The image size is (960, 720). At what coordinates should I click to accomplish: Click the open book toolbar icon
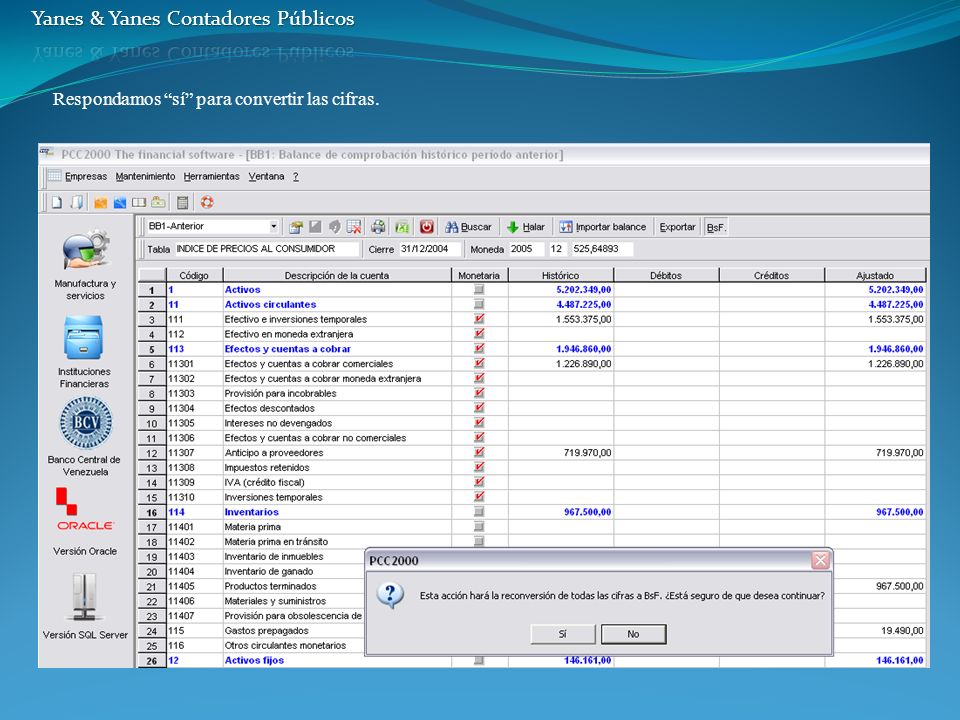point(139,203)
